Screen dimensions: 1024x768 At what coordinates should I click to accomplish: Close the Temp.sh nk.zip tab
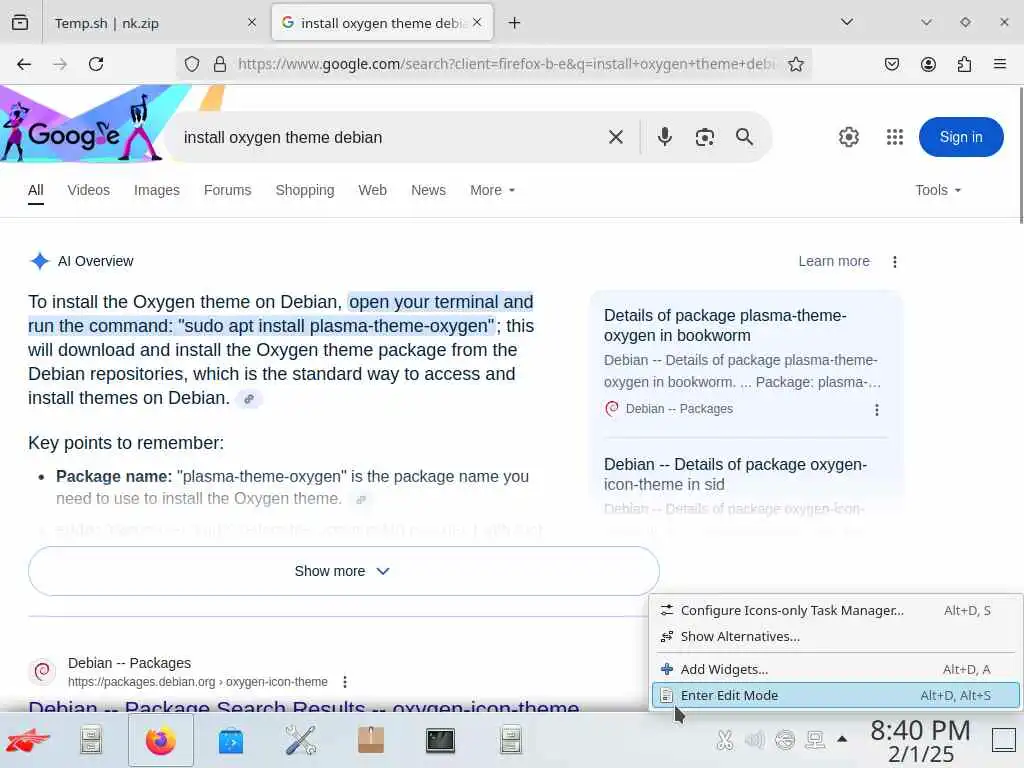(252, 23)
